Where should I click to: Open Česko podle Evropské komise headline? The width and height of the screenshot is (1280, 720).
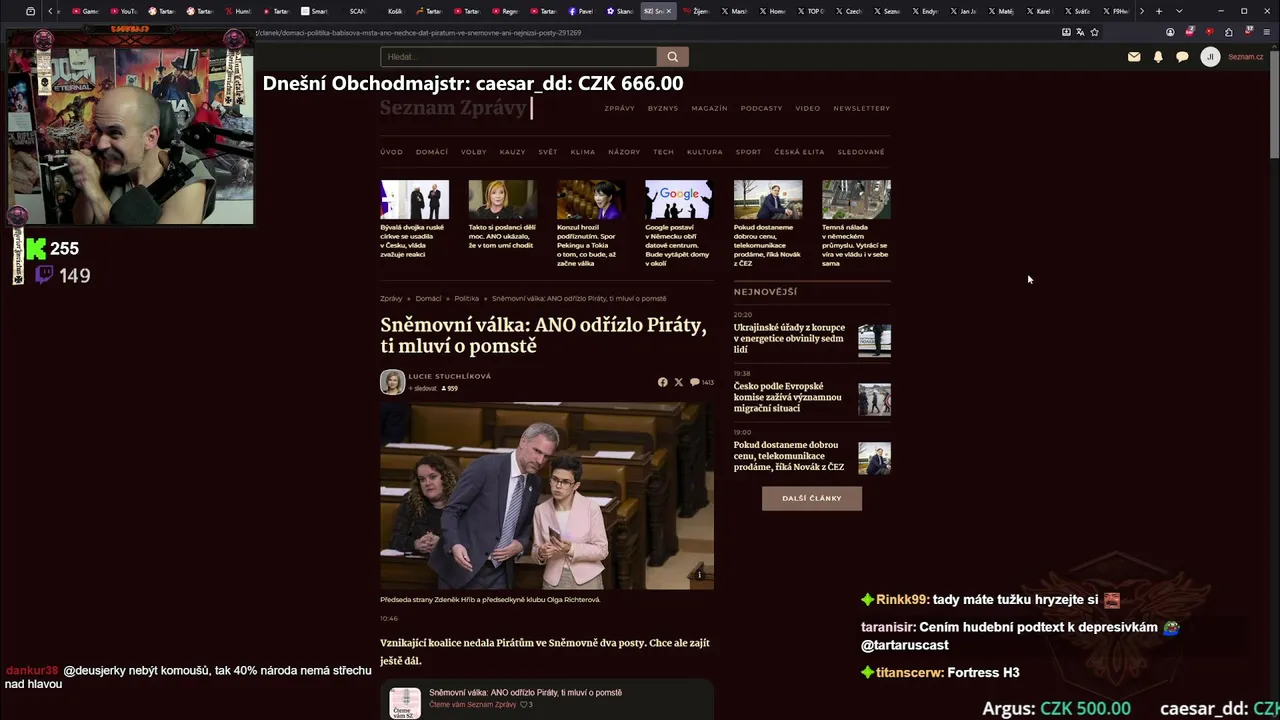787,397
